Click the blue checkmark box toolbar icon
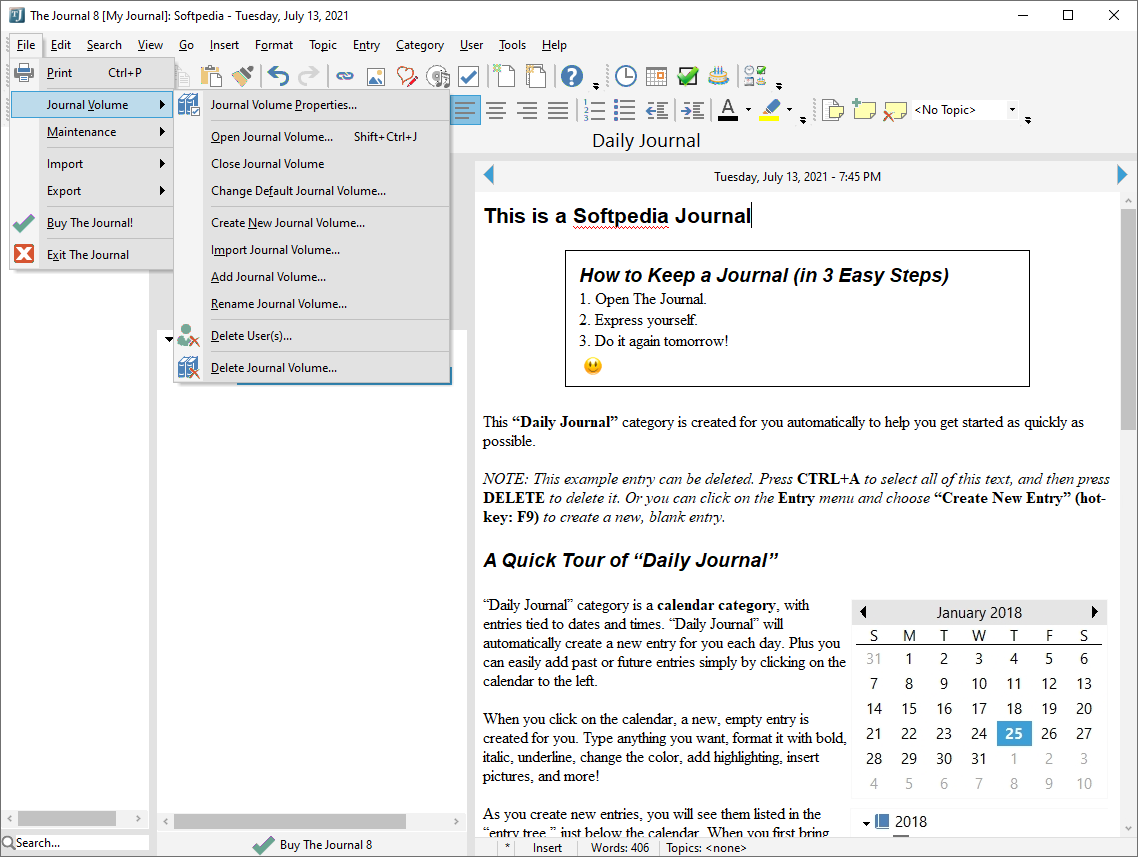Screen dimensions: 1138x857 (x=469, y=75)
